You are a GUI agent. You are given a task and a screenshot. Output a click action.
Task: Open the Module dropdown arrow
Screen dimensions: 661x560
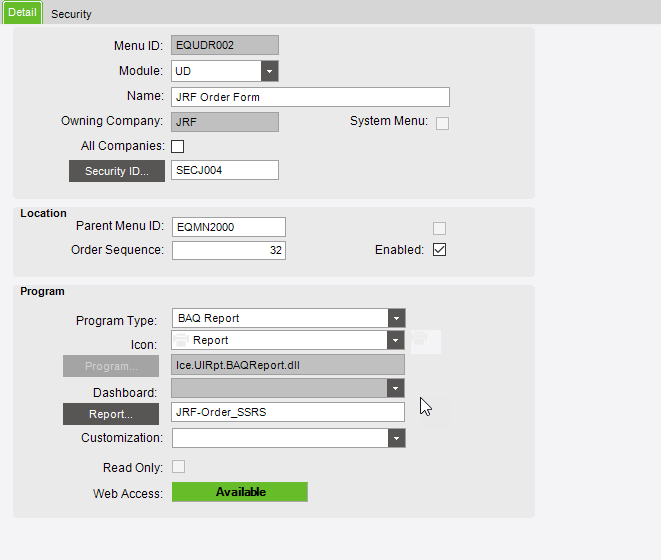(x=269, y=71)
